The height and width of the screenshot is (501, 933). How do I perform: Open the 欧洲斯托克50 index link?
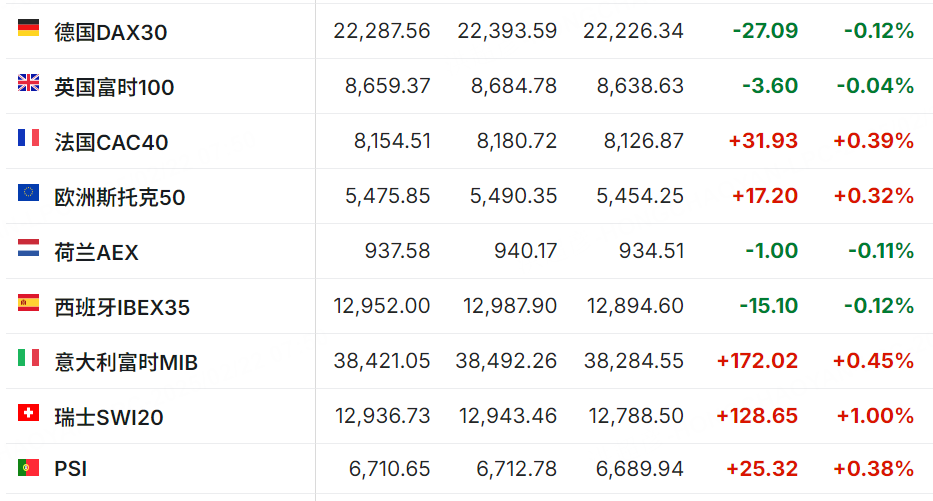coord(120,198)
